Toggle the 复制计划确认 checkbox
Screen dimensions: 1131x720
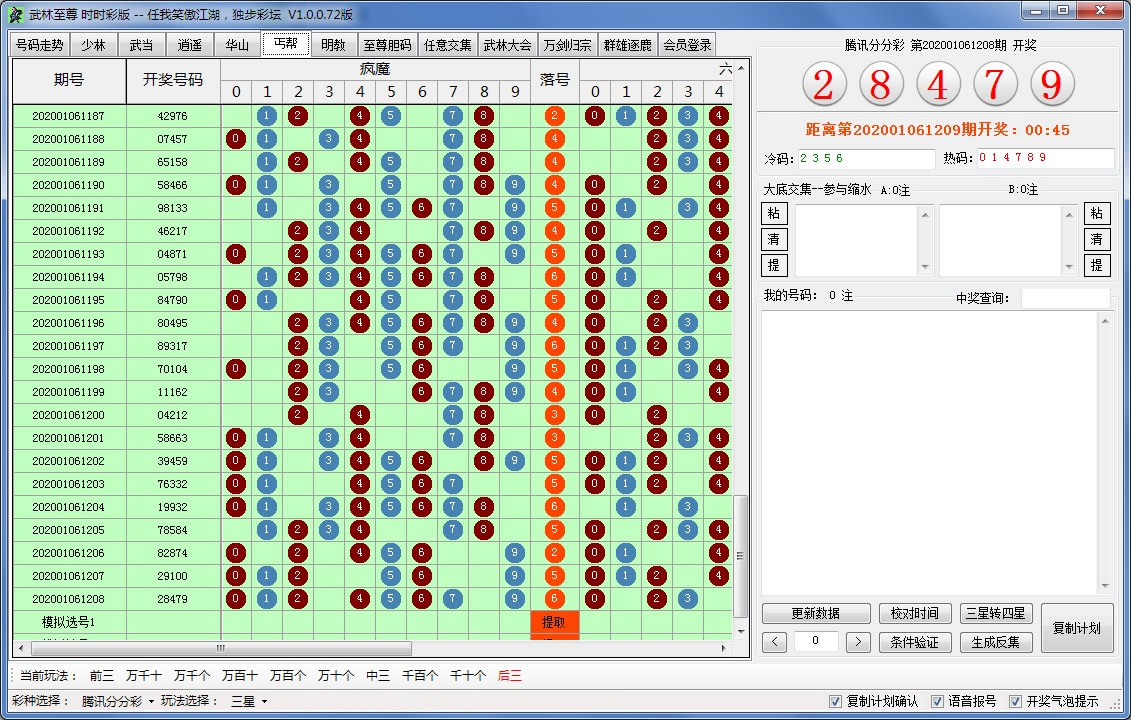pos(836,701)
